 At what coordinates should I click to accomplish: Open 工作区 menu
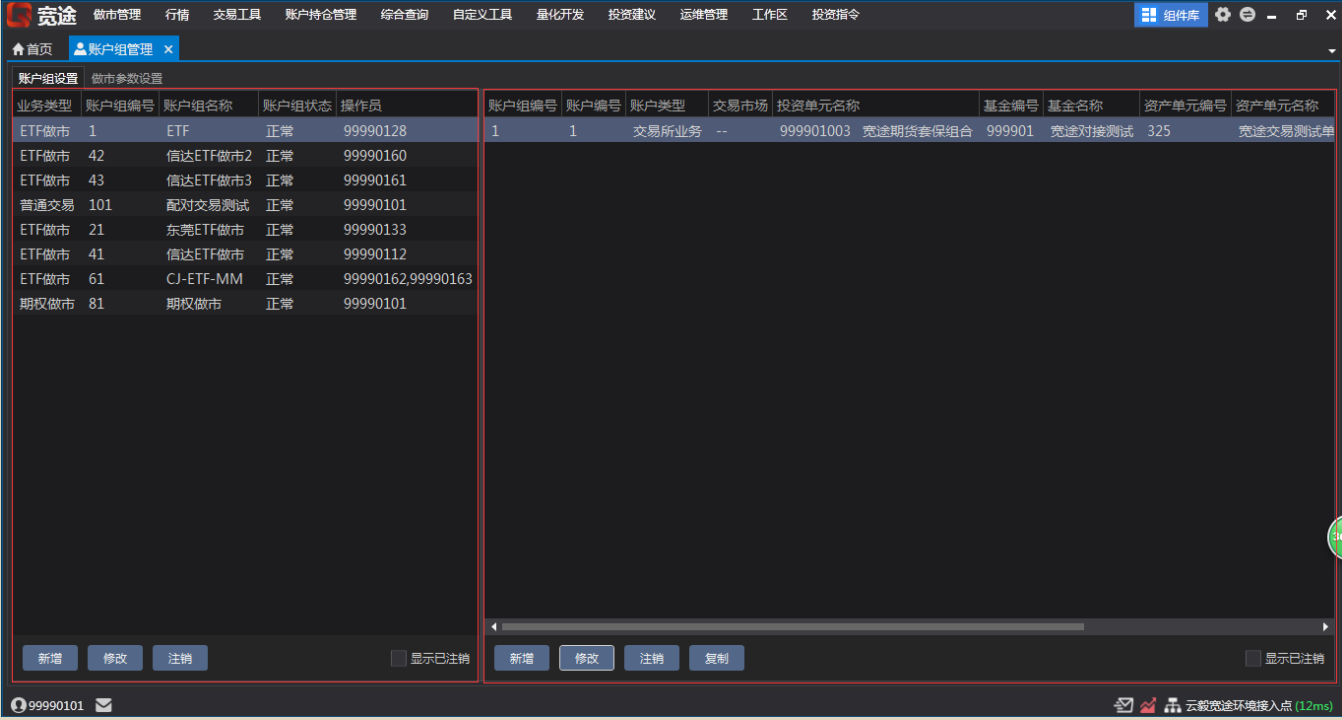click(770, 15)
